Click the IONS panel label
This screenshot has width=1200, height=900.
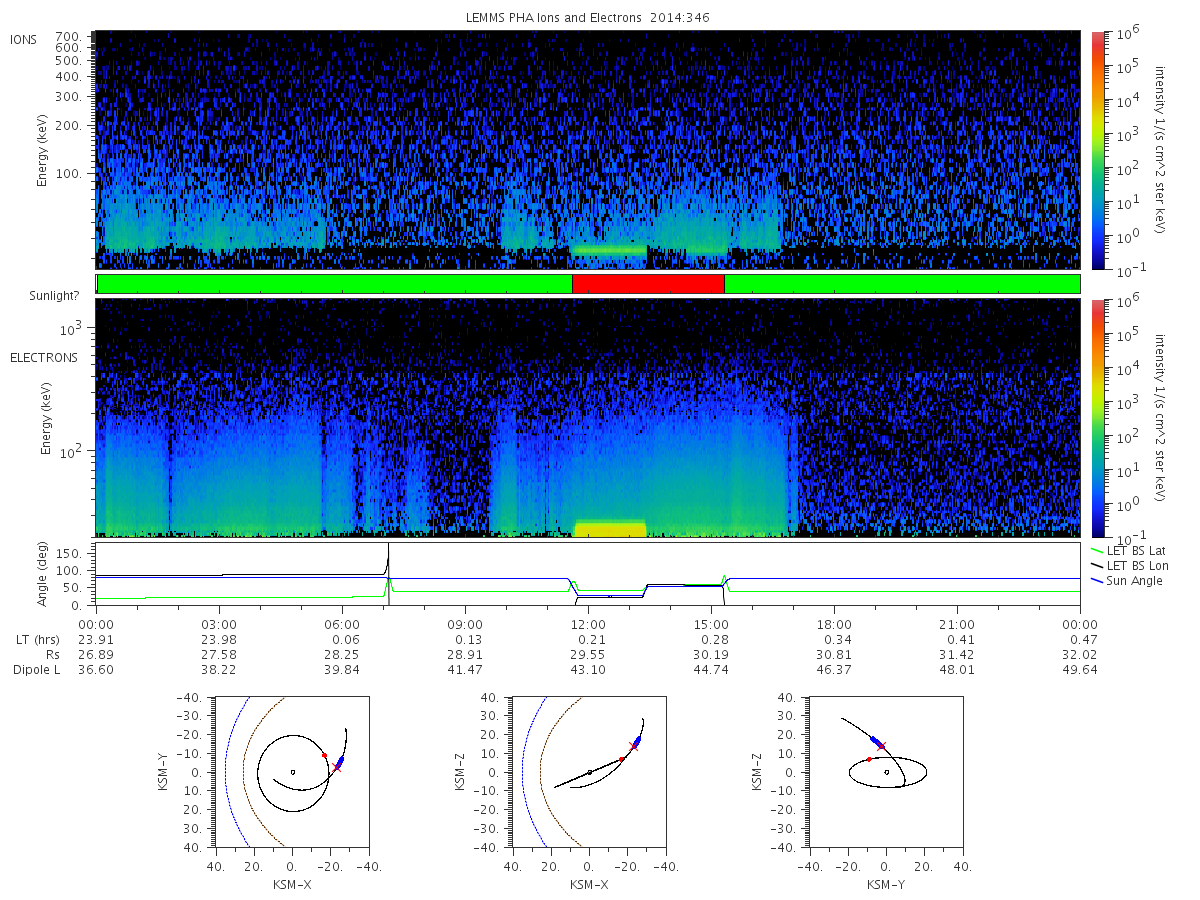pyautogui.click(x=25, y=39)
